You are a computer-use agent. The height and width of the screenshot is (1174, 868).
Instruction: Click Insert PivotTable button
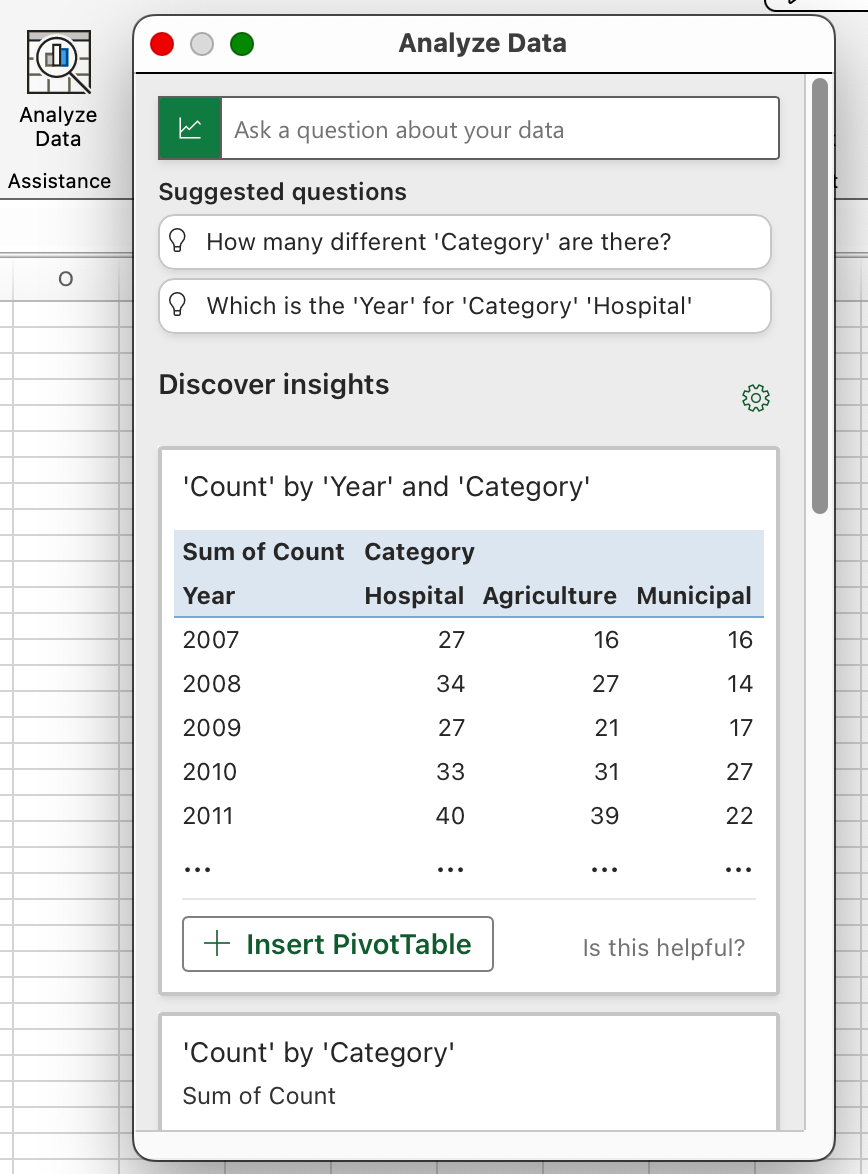[338, 944]
